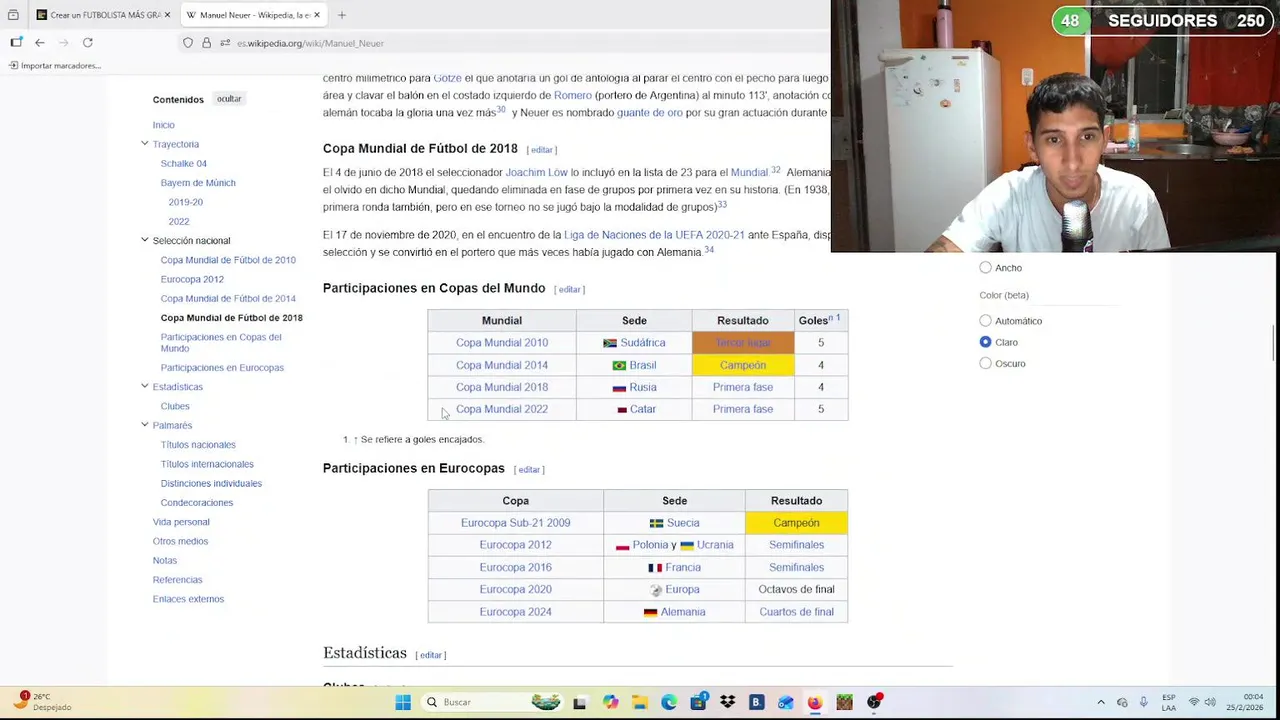1280x720 pixels.
Task: Show hidden system tray icons
Action: pyautogui.click(x=1101, y=702)
